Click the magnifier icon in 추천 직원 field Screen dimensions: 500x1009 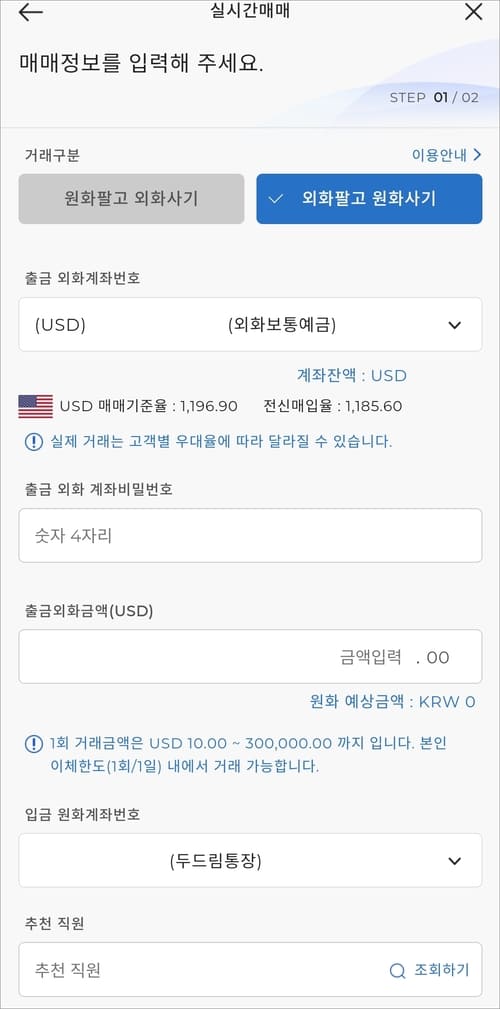pos(398,970)
